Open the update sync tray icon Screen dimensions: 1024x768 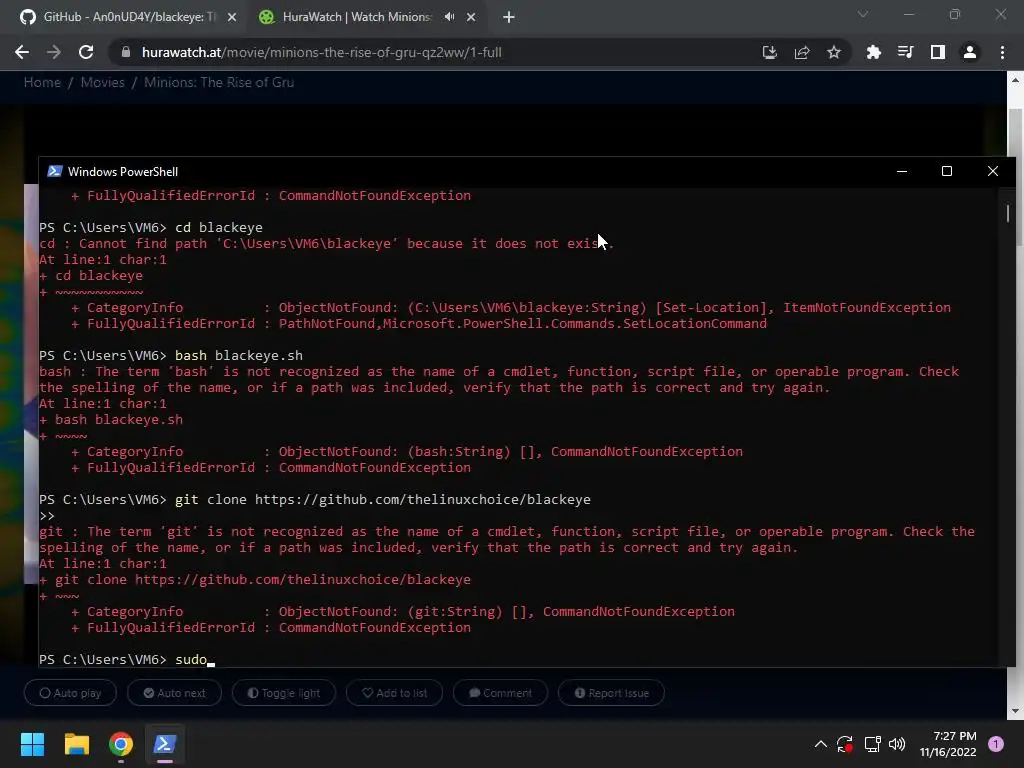coord(845,744)
